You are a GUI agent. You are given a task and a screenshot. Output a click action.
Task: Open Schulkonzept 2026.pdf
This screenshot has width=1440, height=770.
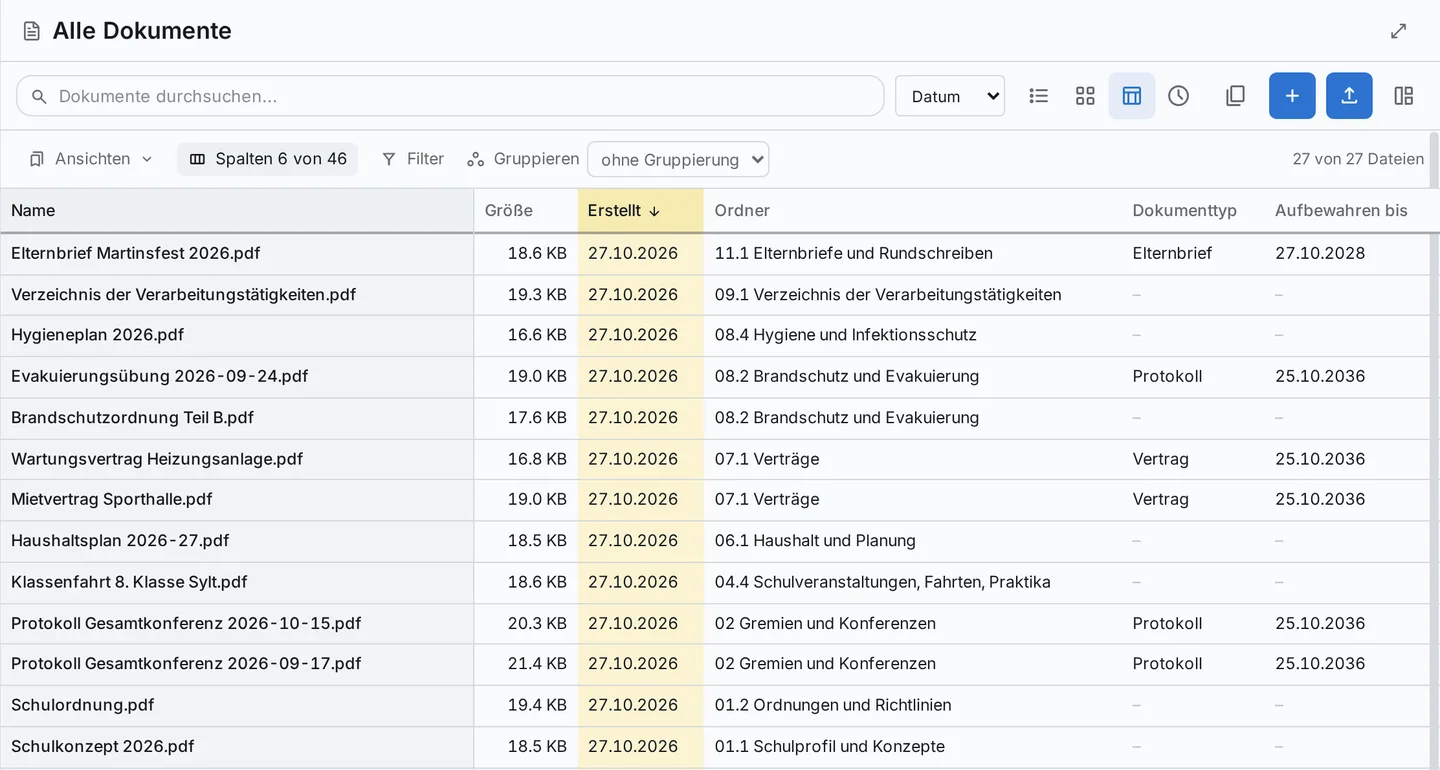pyautogui.click(x=102, y=746)
